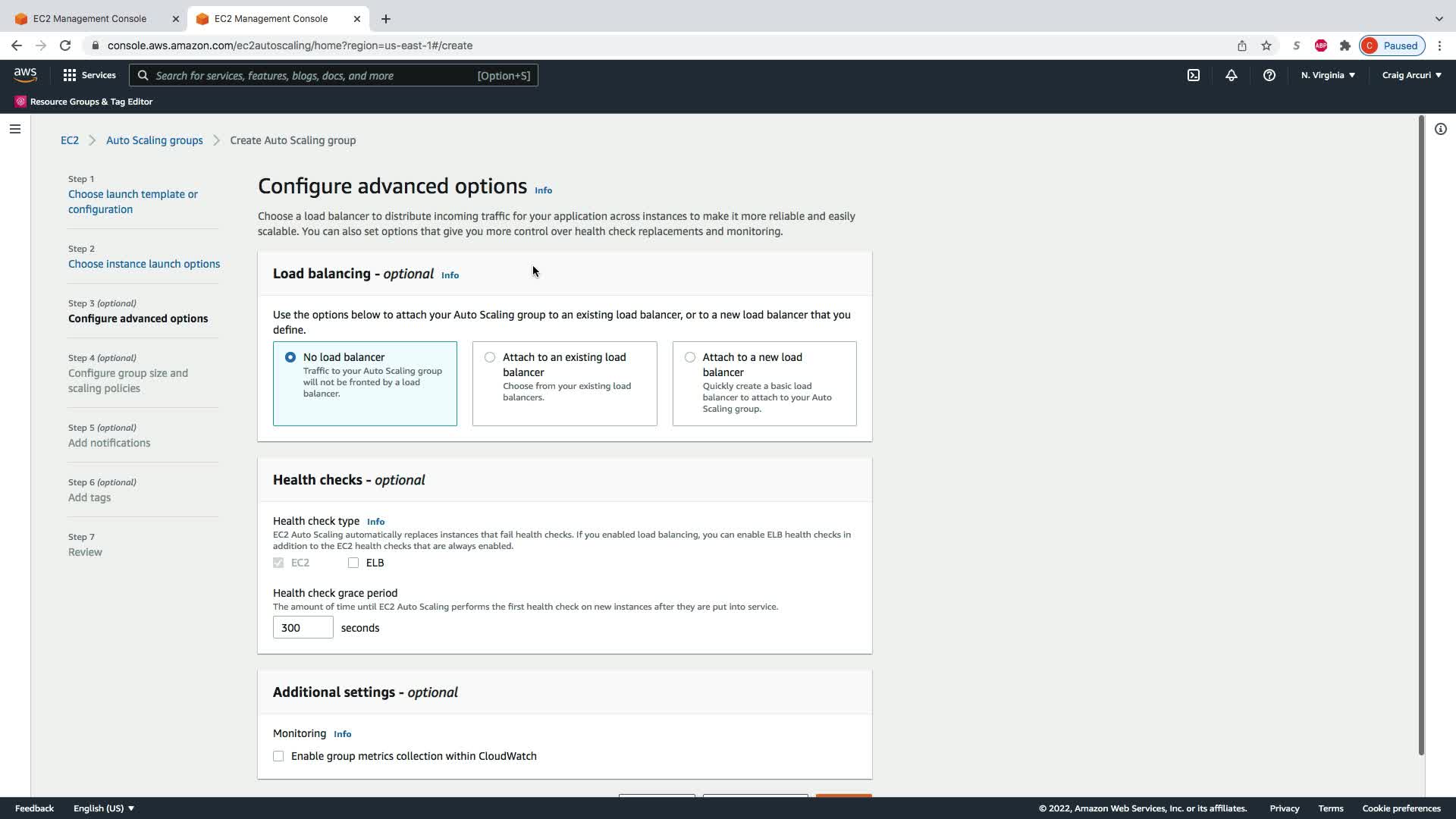
Task: Open the Services grid menu
Action: coord(89,75)
